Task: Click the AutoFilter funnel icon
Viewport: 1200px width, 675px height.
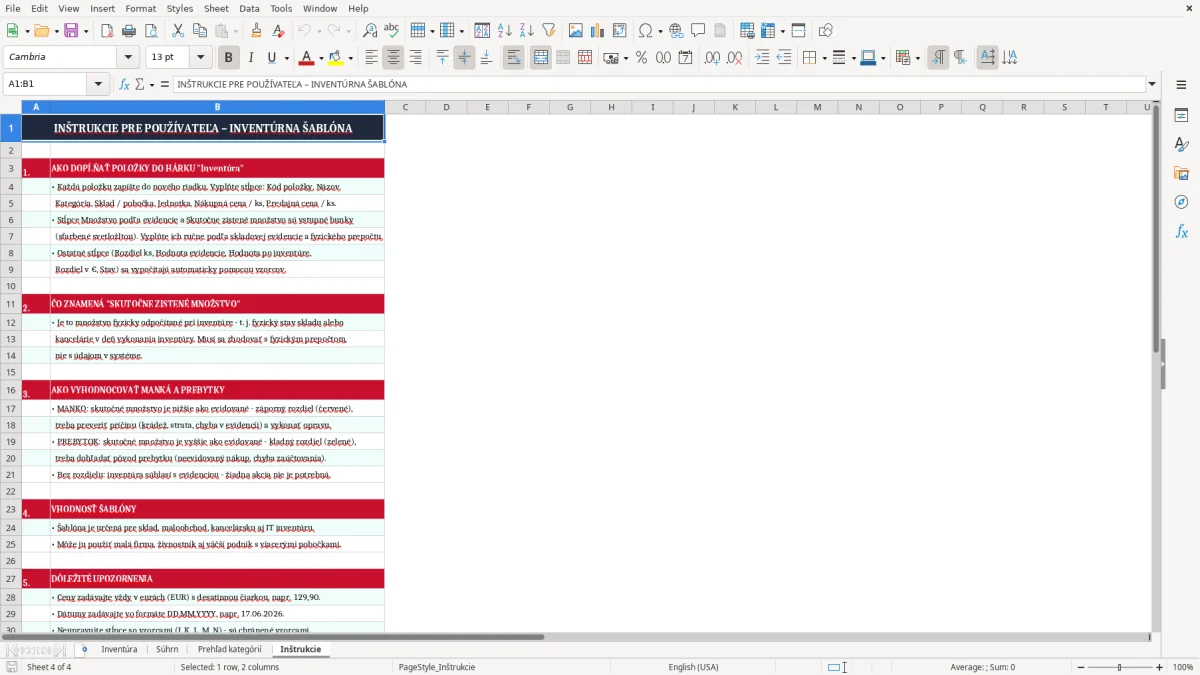Action: (x=548, y=31)
